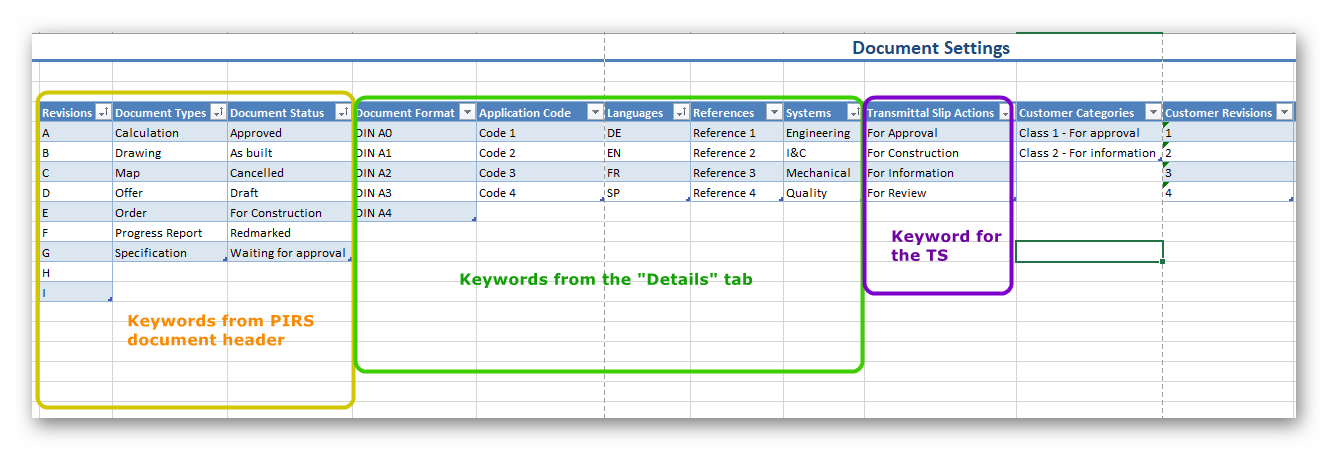The width and height of the screenshot is (1328, 450).
Task: Select the Reference 1 cell
Action: 737,133
